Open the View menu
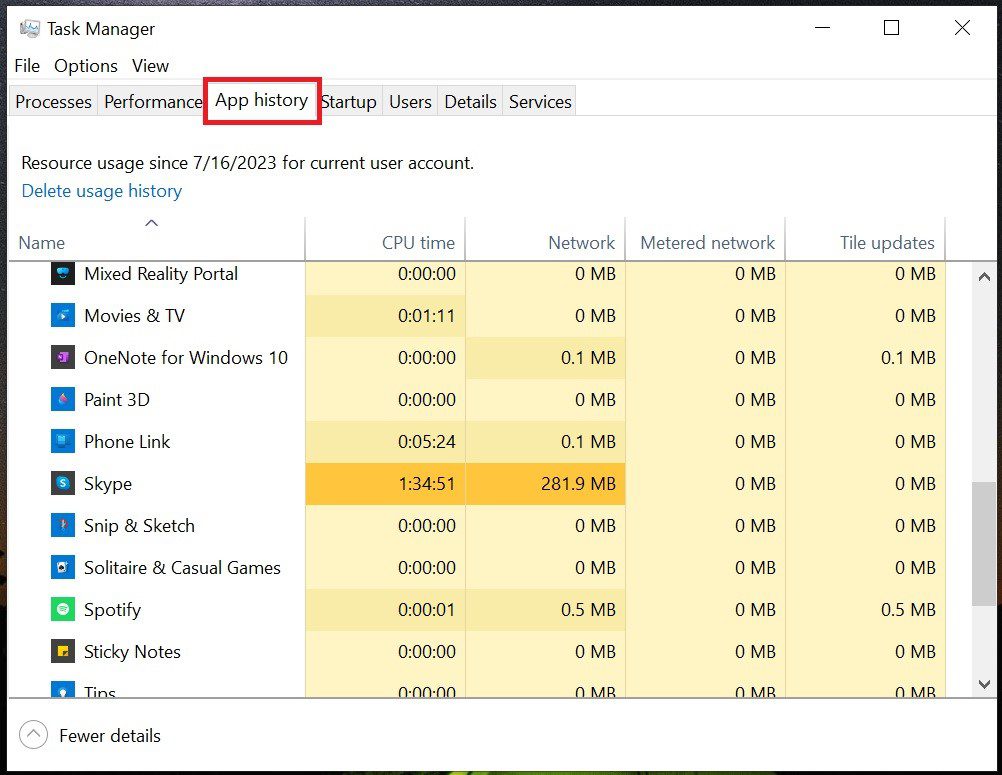1002x775 pixels. 150,66
